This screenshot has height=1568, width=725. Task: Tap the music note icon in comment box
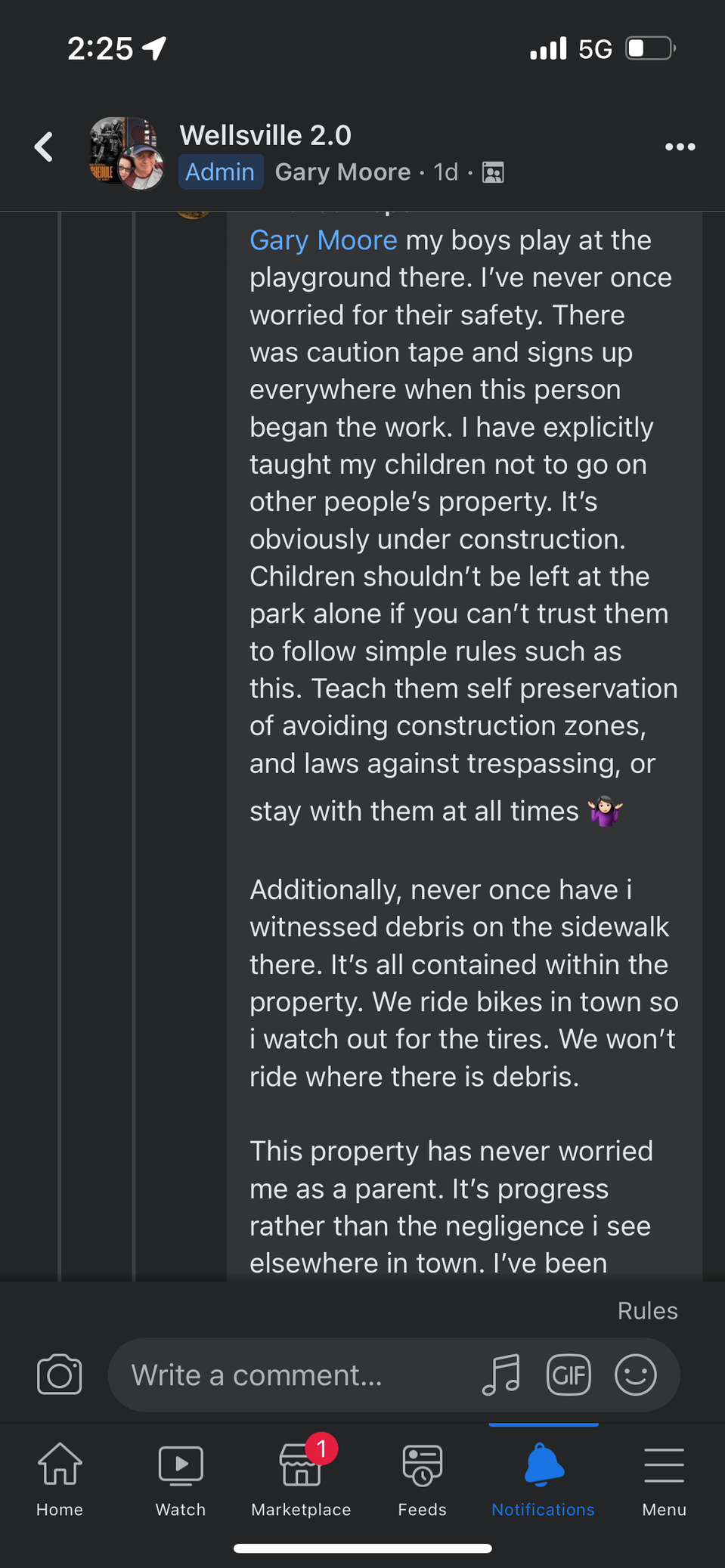click(x=501, y=1375)
